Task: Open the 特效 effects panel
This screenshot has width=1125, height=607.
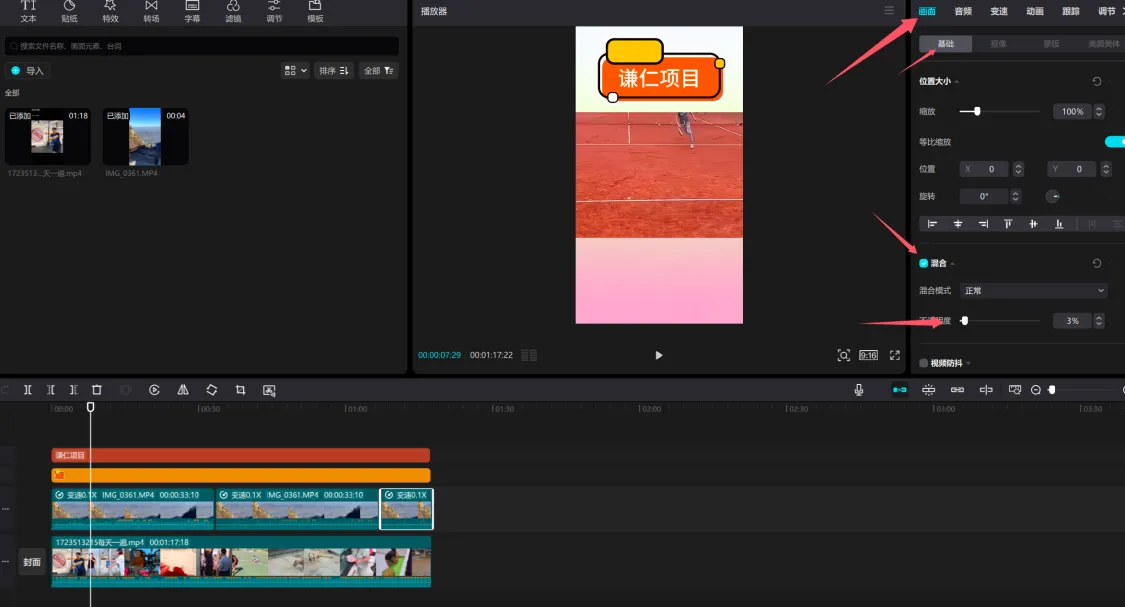Action: click(x=110, y=11)
